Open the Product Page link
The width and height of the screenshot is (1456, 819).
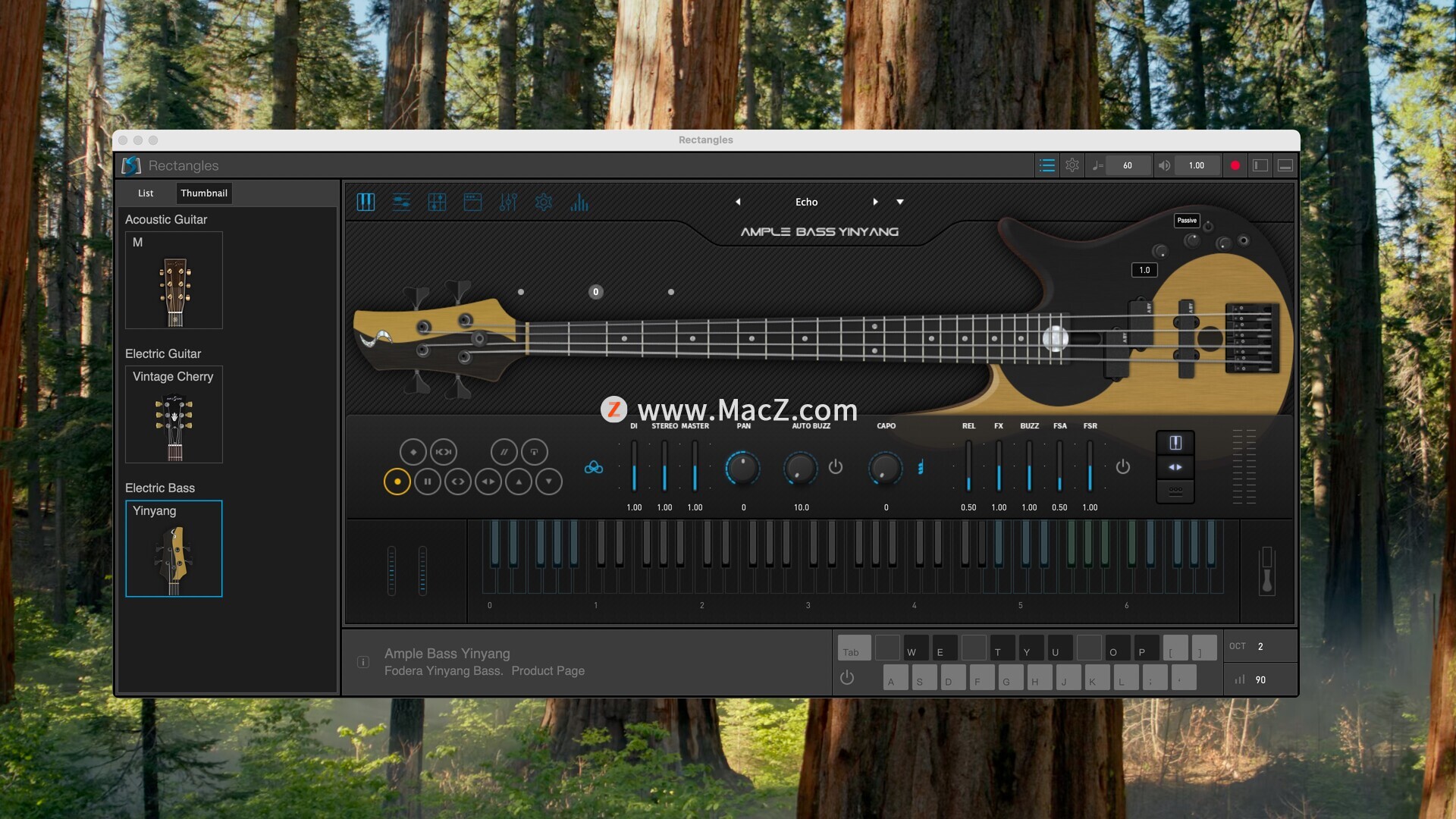click(x=548, y=671)
